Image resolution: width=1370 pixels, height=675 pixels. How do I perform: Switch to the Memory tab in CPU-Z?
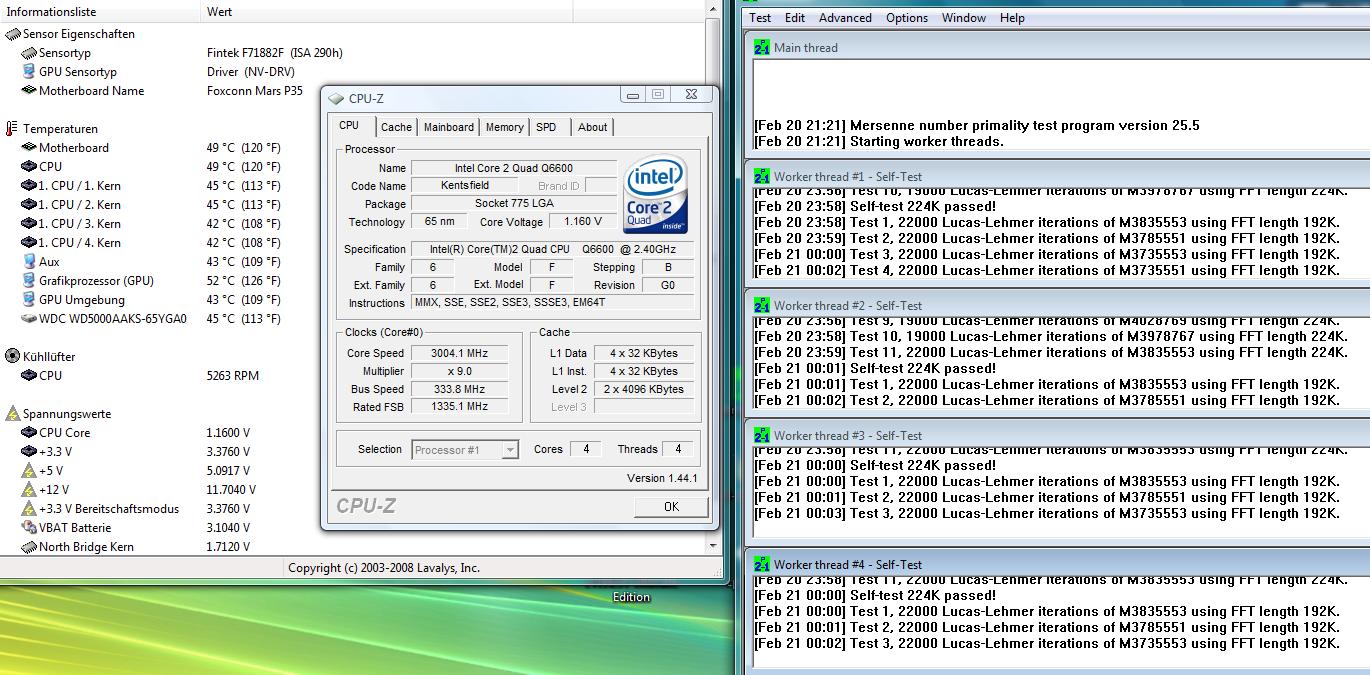(504, 127)
